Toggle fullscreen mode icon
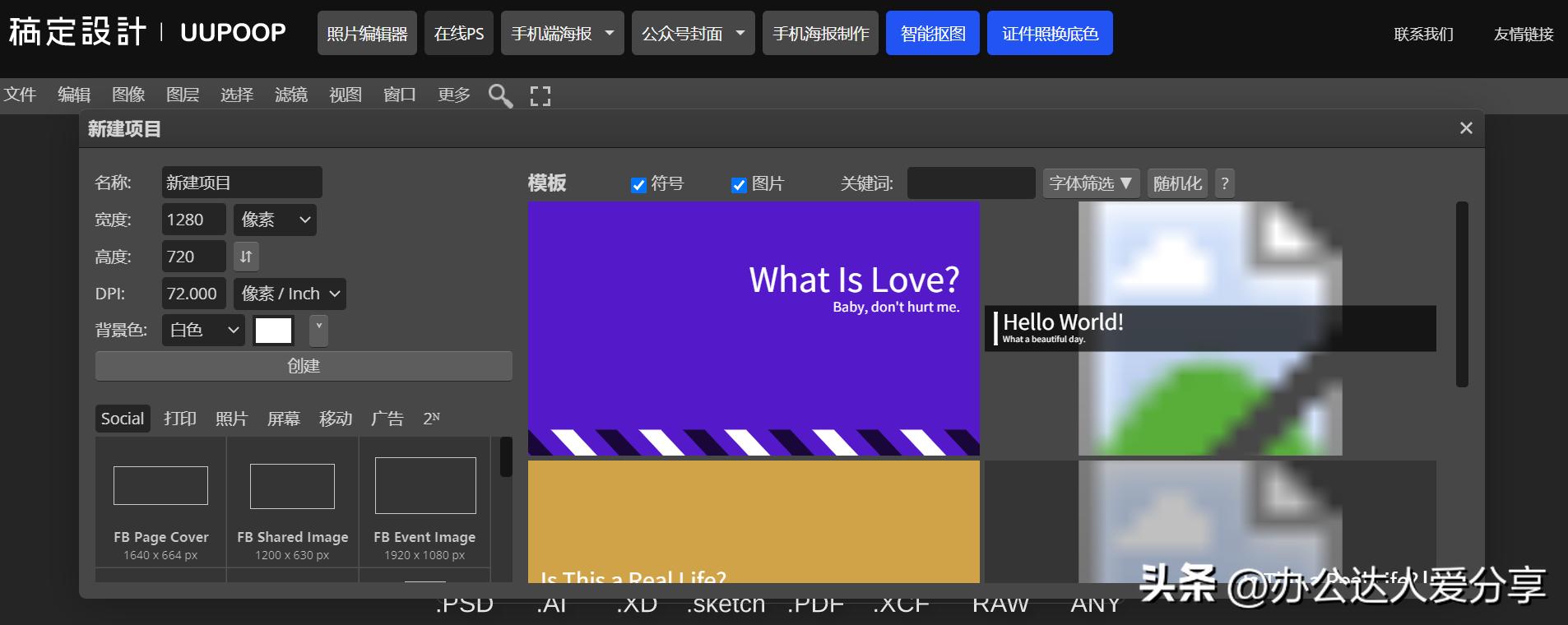The image size is (1568, 625). (540, 95)
